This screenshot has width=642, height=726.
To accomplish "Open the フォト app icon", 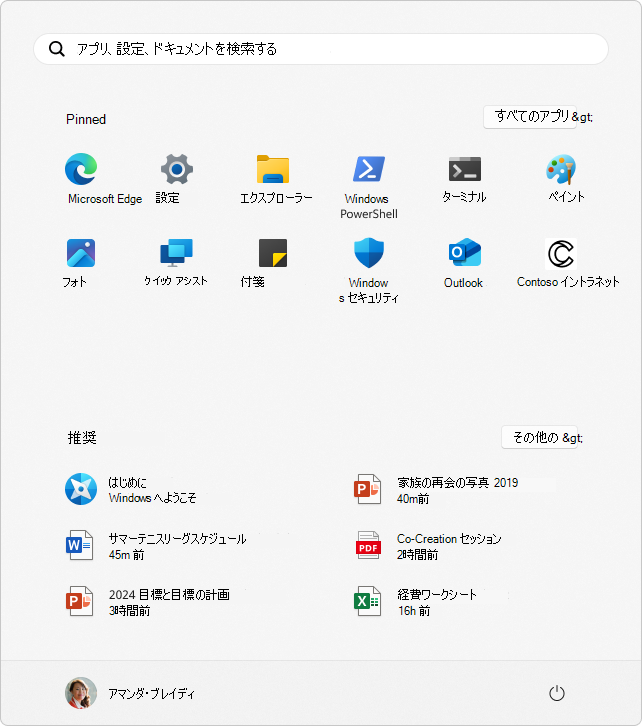I will 81,253.
